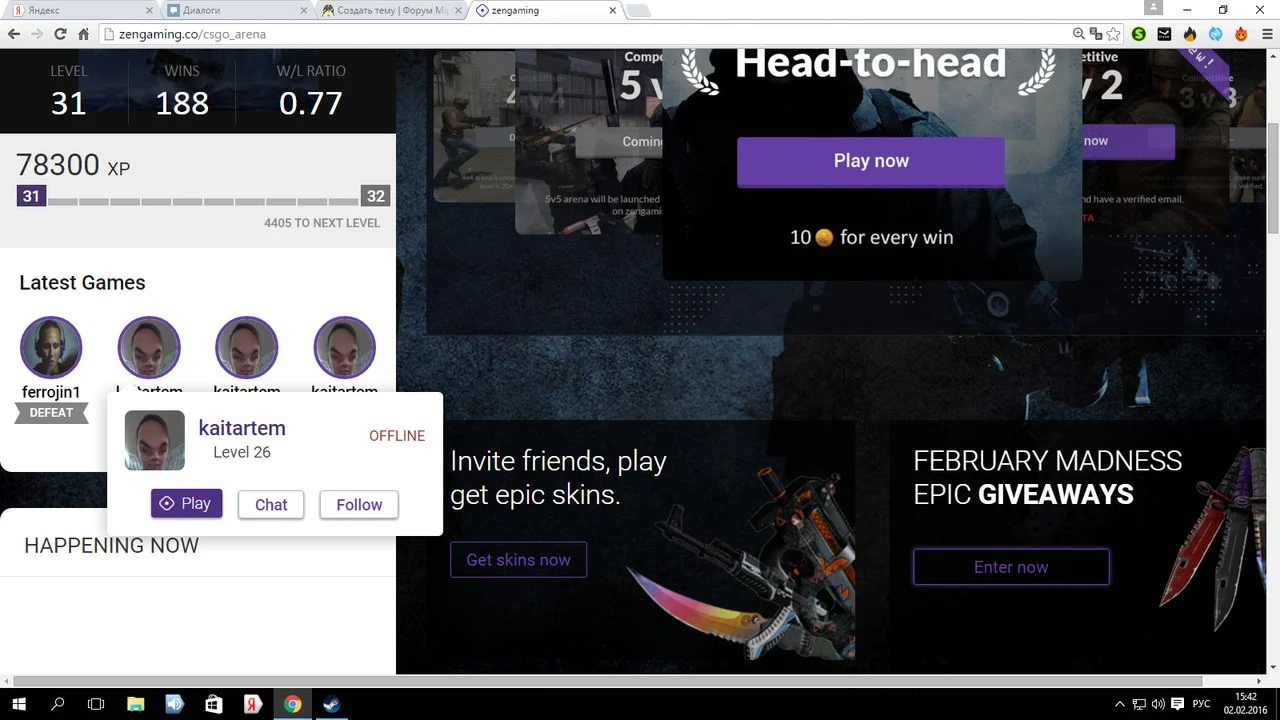
Task: Open the Yandex app on the taskbar
Action: tap(253, 704)
